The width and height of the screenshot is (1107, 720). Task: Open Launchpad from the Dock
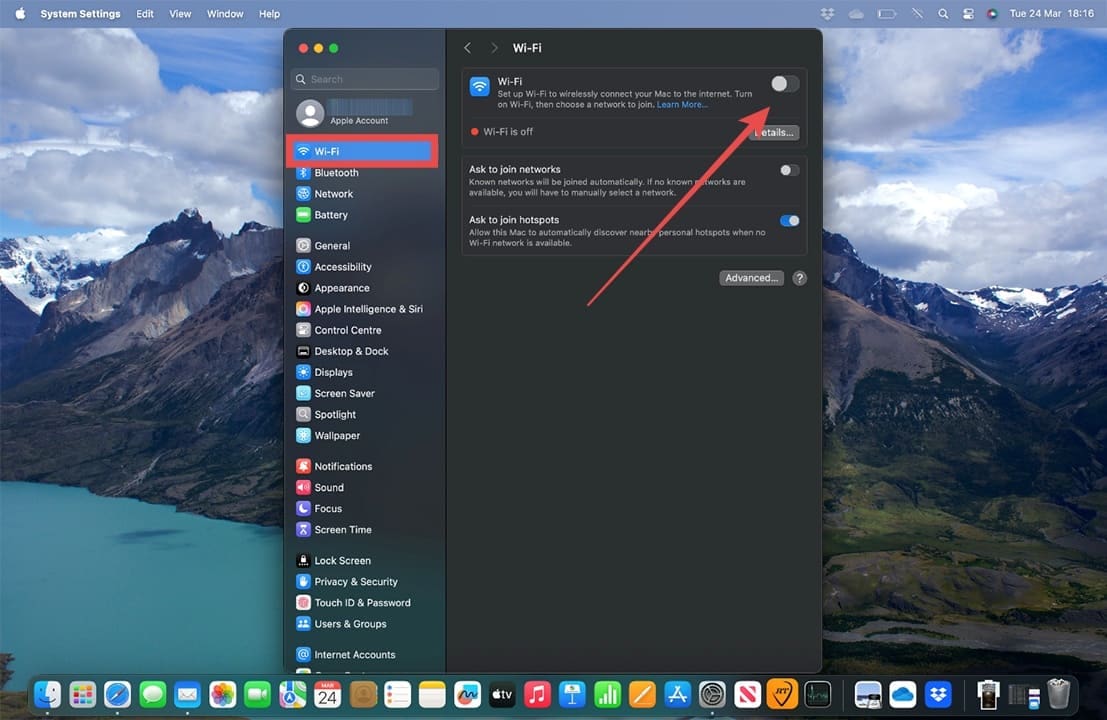click(x=83, y=695)
